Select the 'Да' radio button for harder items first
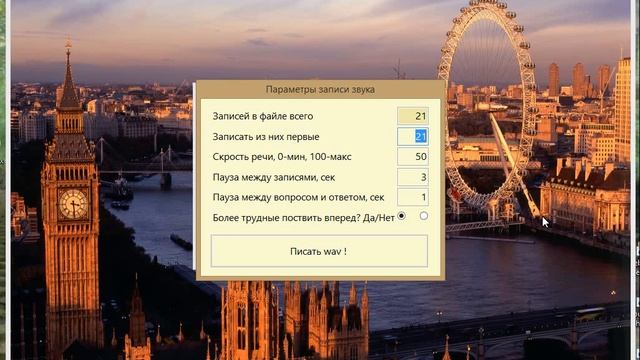The width and height of the screenshot is (640, 360). click(x=402, y=216)
